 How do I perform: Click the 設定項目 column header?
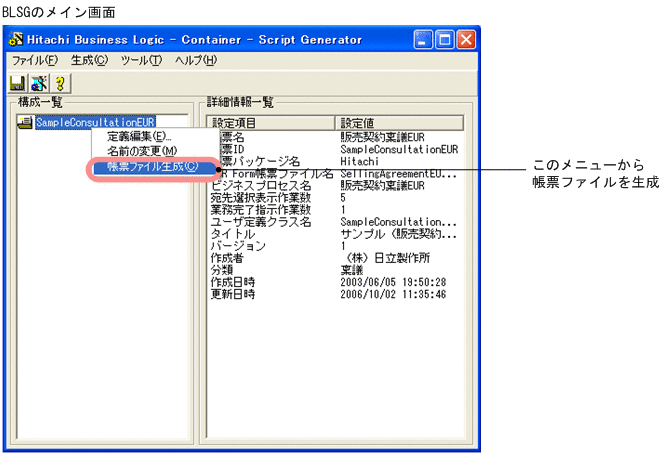point(271,123)
